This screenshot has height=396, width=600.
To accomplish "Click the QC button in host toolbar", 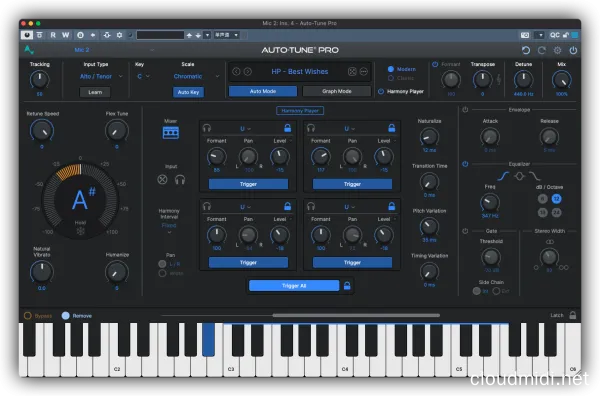I will coord(554,35).
